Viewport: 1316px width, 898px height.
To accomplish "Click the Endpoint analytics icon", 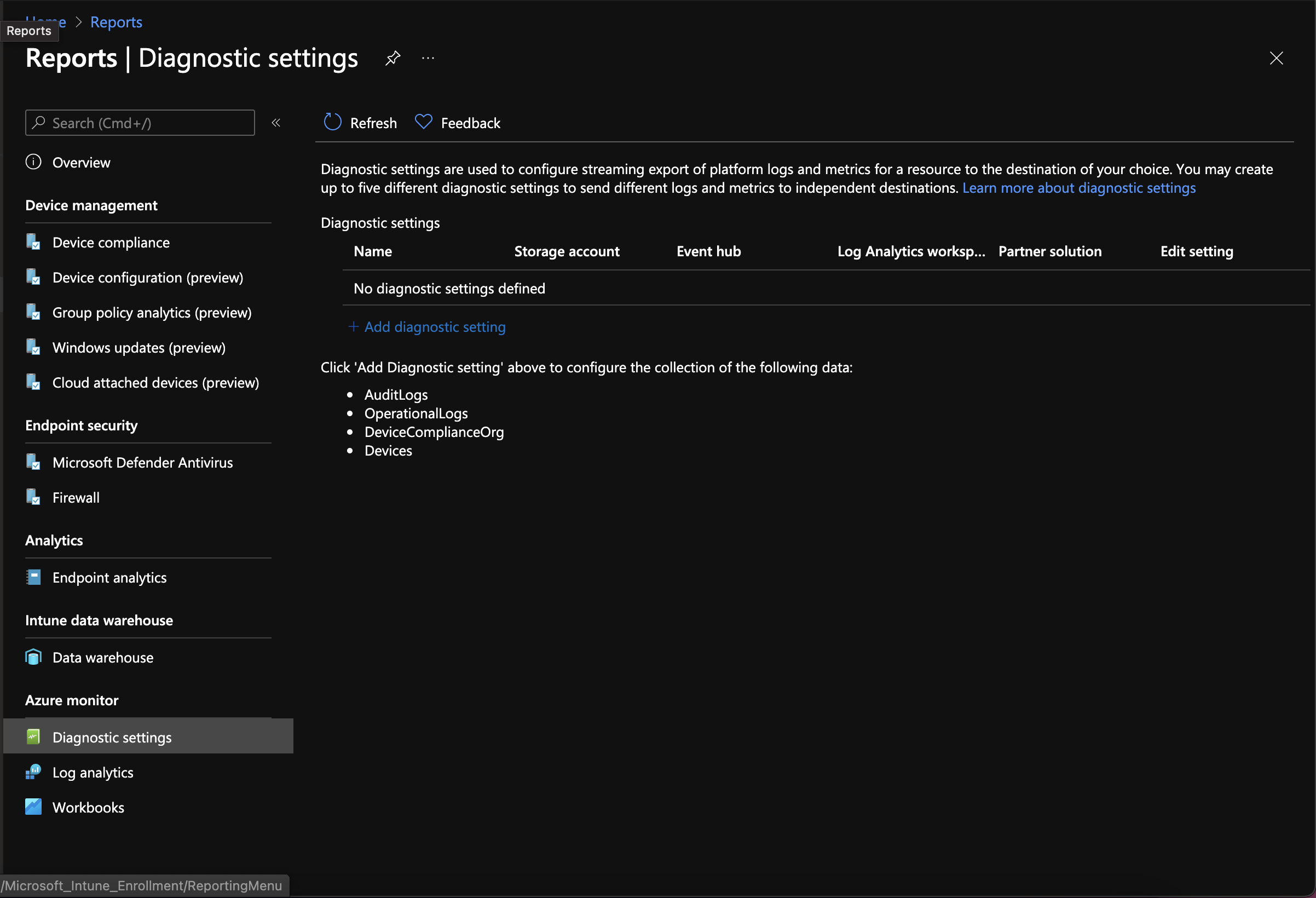I will (x=33, y=577).
